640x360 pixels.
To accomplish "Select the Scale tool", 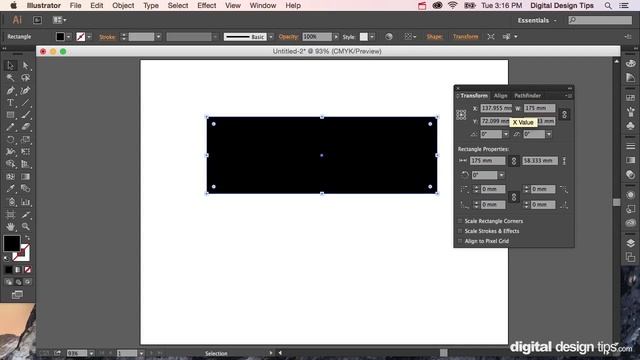I will [25, 140].
